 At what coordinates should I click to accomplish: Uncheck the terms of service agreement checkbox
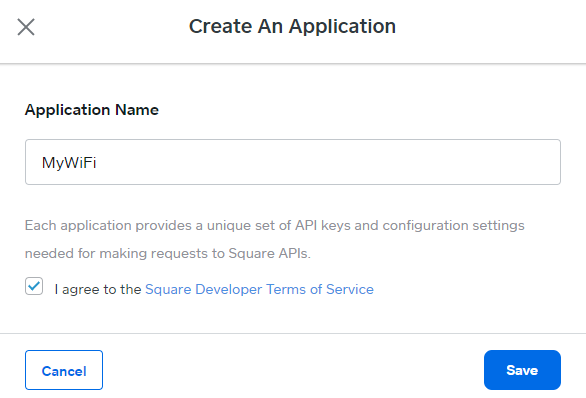(x=34, y=286)
